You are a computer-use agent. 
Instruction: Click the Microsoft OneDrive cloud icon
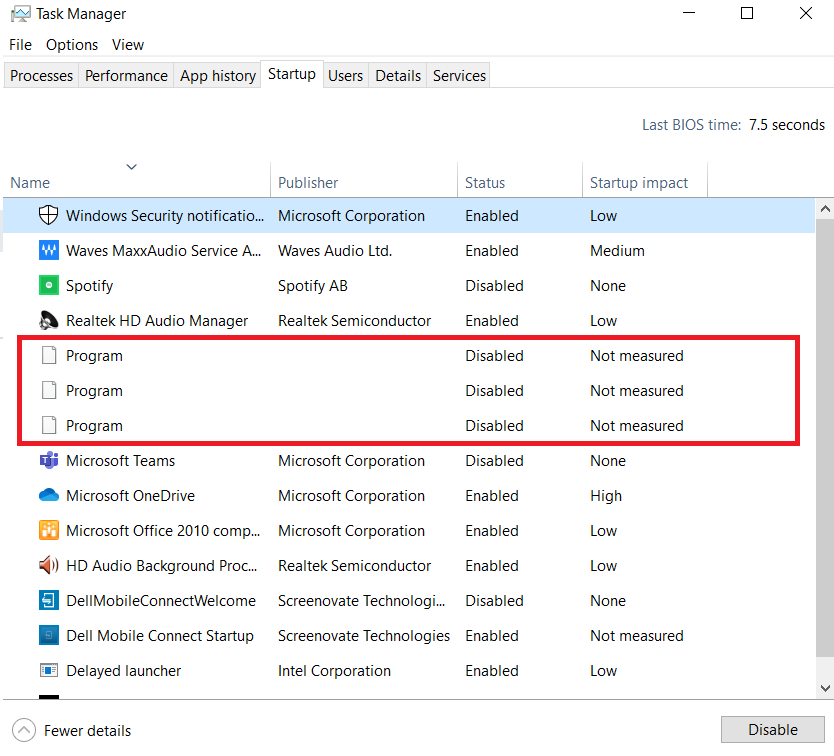tap(48, 495)
